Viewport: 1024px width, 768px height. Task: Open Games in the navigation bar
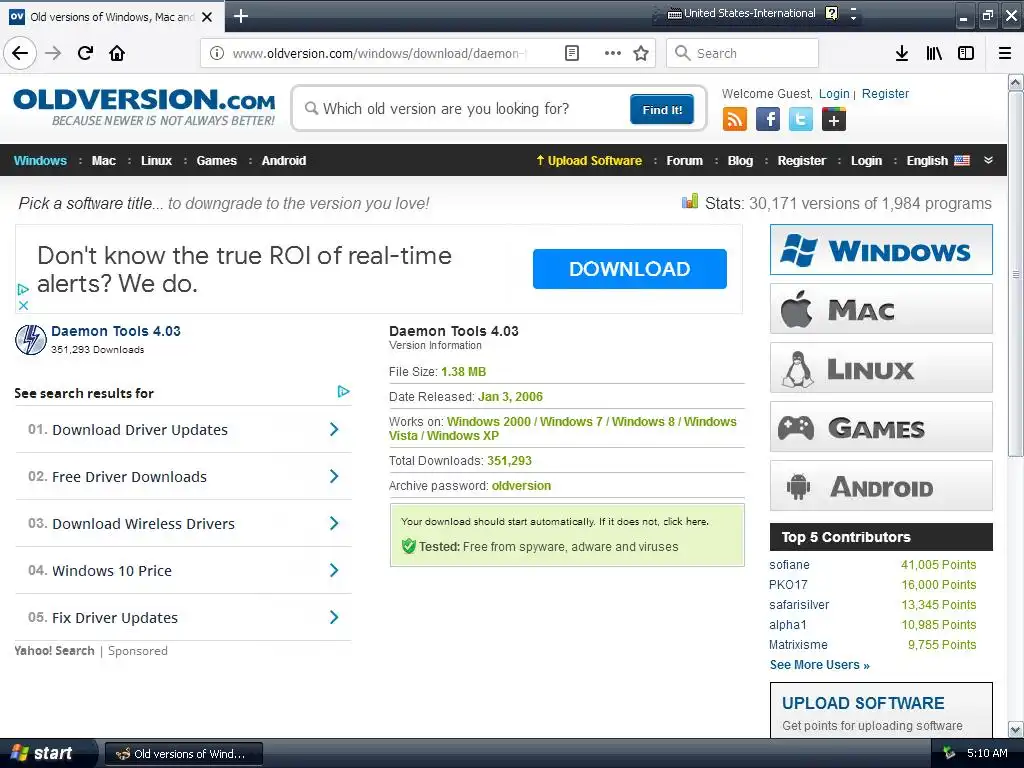217,161
